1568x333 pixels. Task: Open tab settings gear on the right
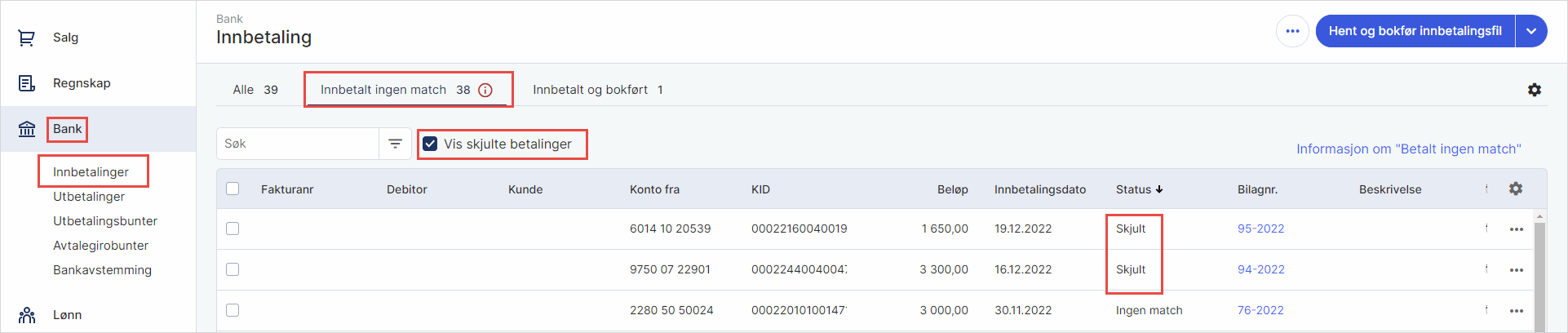click(x=1535, y=90)
